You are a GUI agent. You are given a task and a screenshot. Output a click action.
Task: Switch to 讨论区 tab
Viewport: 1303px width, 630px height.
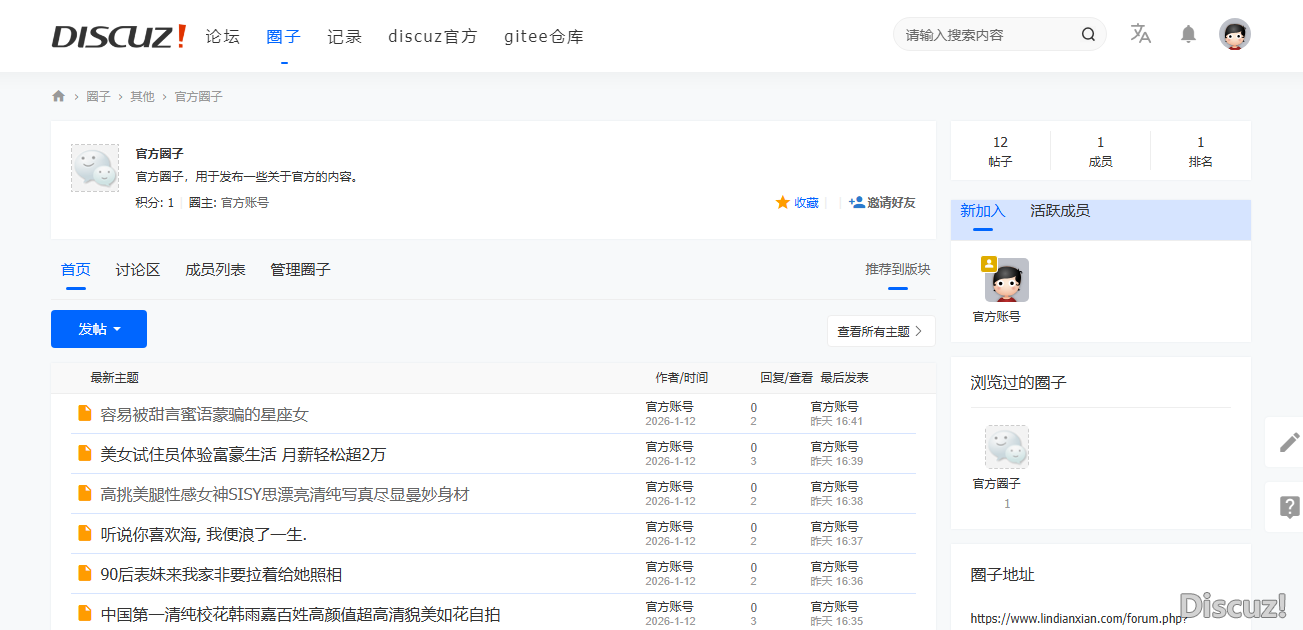click(138, 270)
